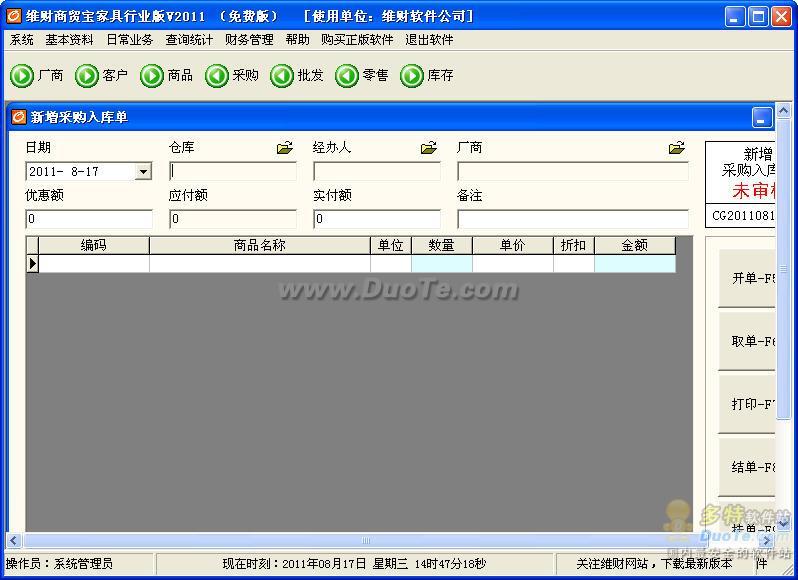This screenshot has height=580, width=798.
Task: Focus the 实付额 input field
Action: coord(377,219)
